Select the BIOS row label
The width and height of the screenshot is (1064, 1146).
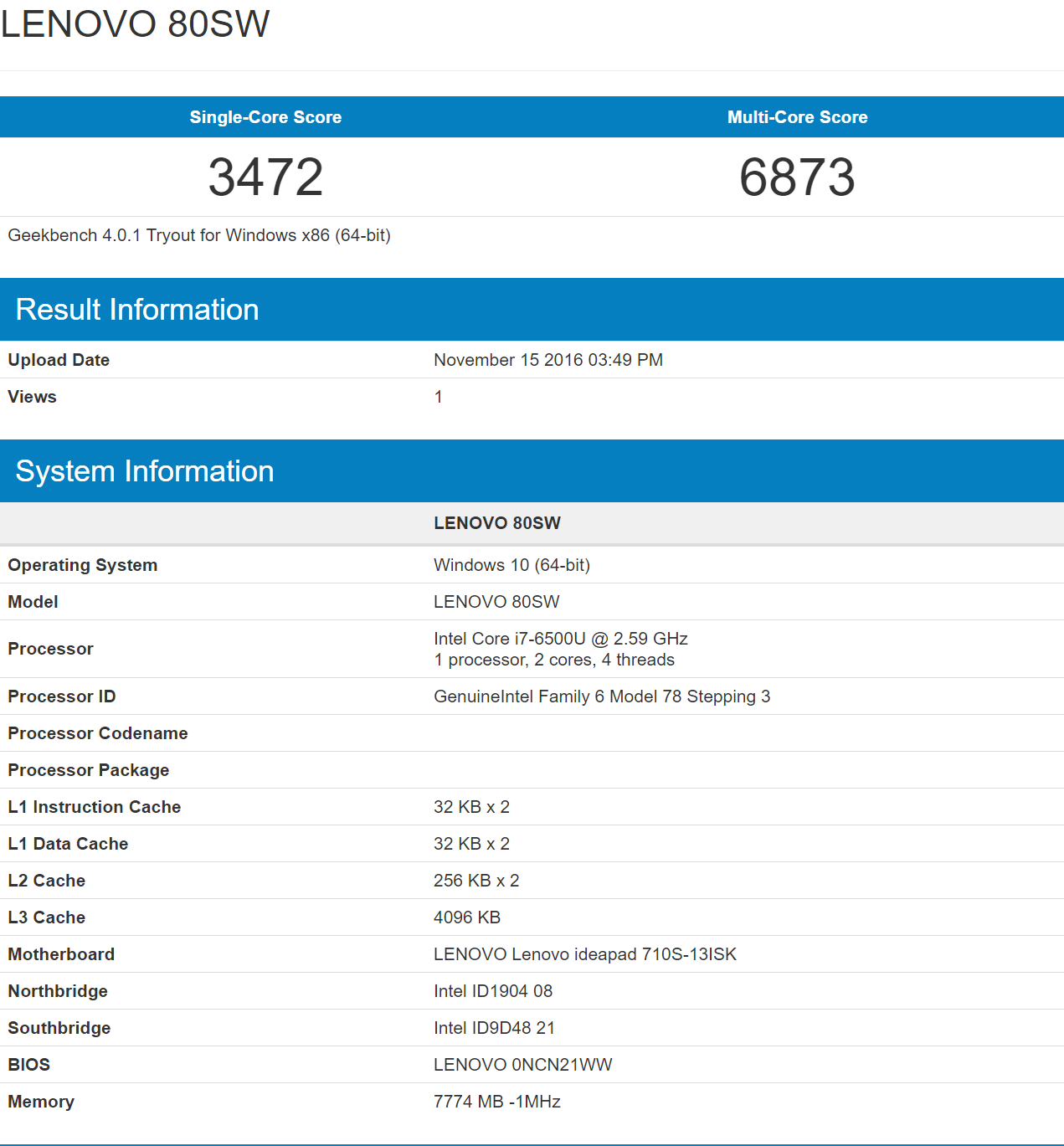(x=29, y=1065)
